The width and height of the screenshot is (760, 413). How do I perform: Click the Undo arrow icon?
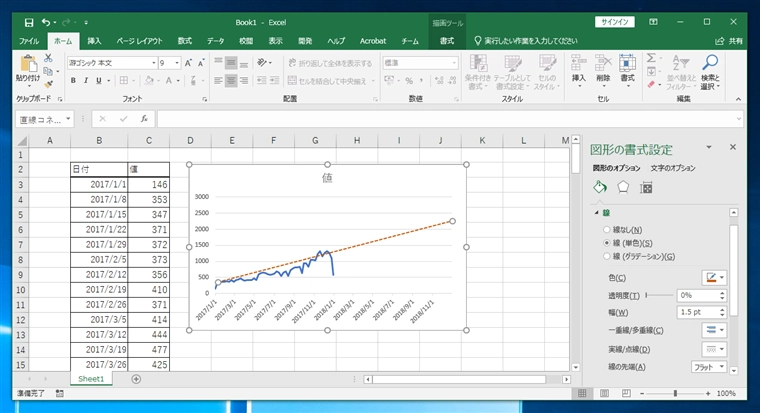click(x=47, y=21)
